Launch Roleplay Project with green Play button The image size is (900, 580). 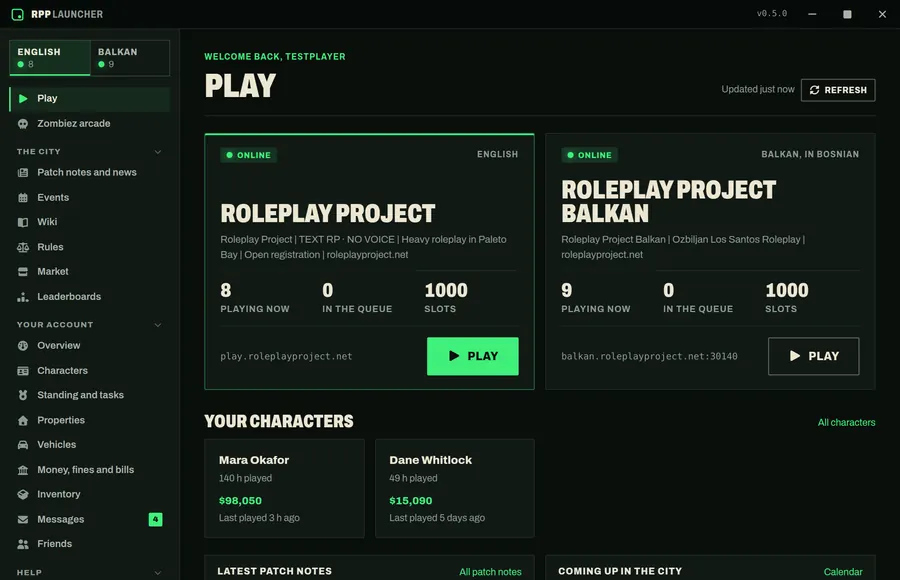pyautogui.click(x=472, y=356)
